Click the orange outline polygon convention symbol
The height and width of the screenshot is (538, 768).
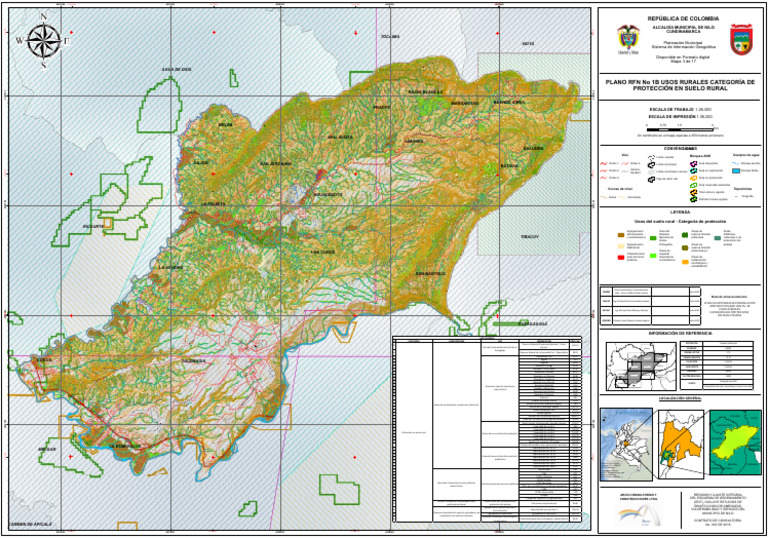tap(694, 178)
